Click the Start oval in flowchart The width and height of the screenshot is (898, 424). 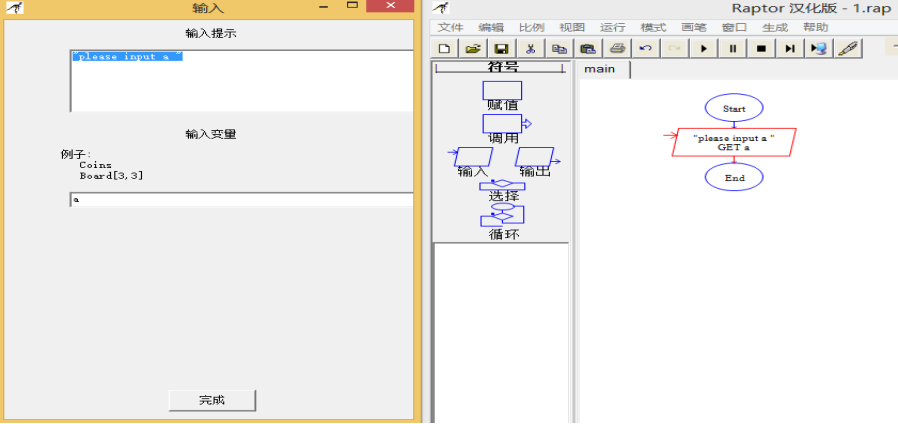(734, 108)
